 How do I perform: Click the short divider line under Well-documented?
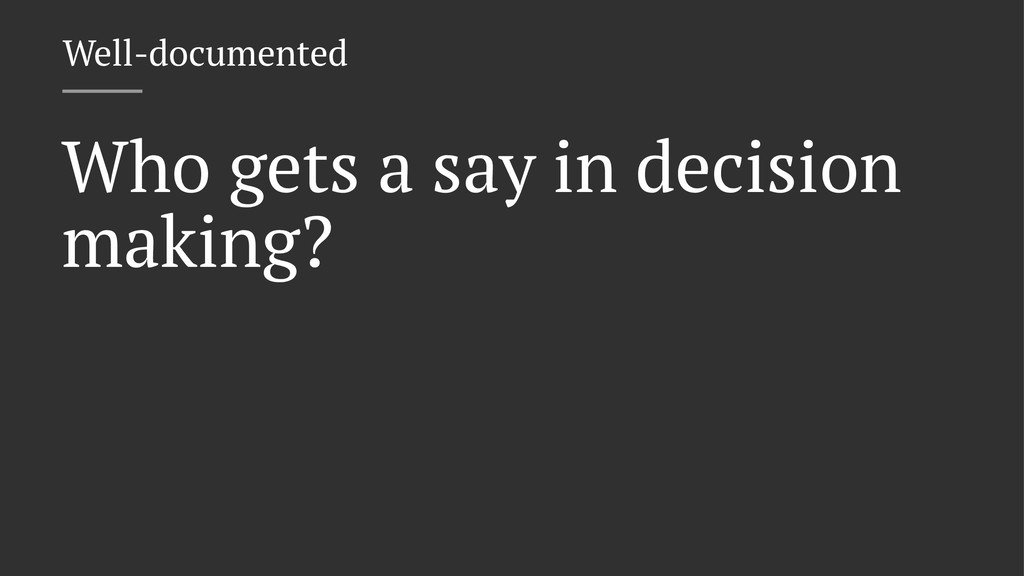(x=102, y=91)
